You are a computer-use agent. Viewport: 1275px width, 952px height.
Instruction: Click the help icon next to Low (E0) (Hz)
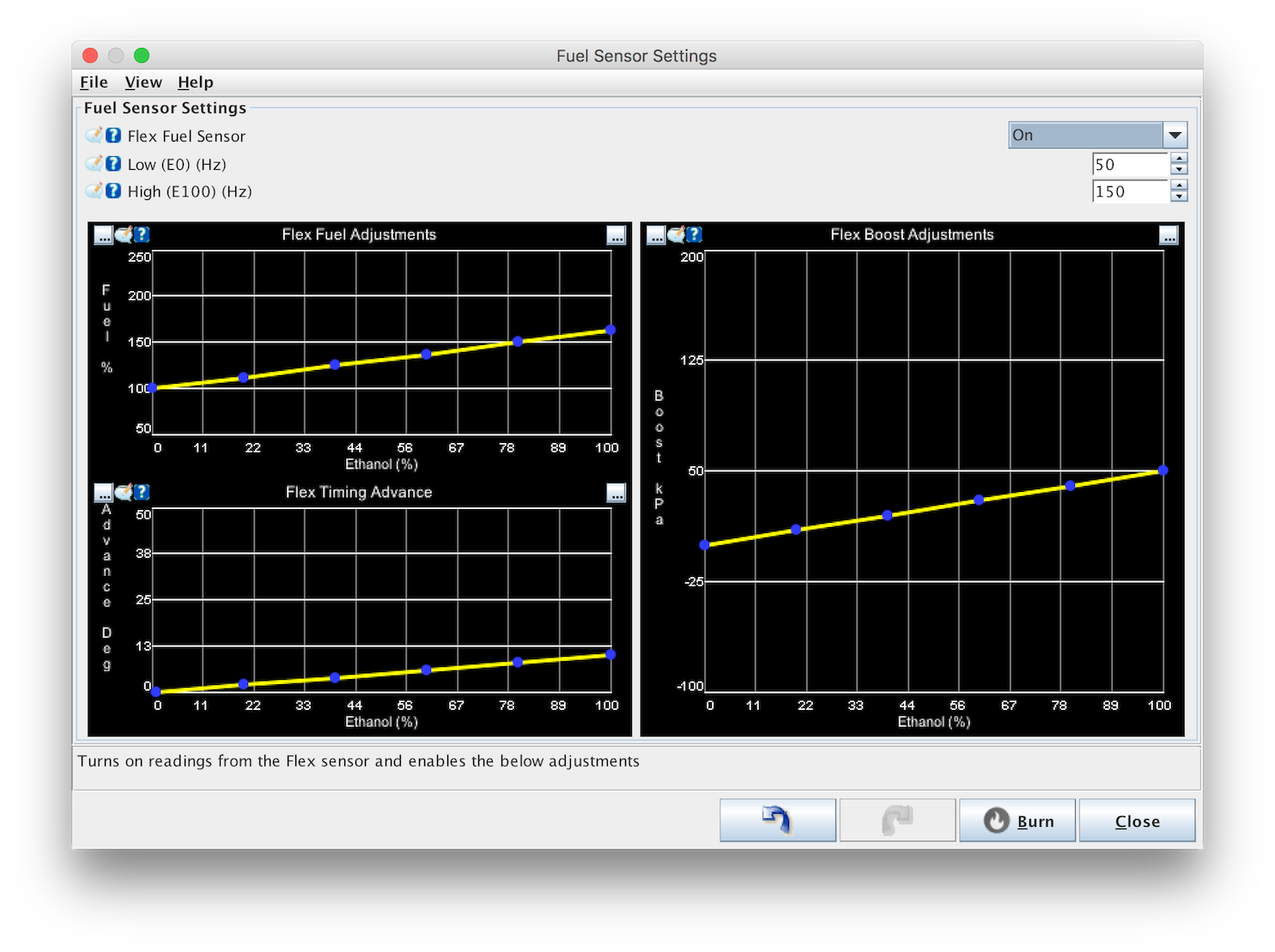click(113, 163)
